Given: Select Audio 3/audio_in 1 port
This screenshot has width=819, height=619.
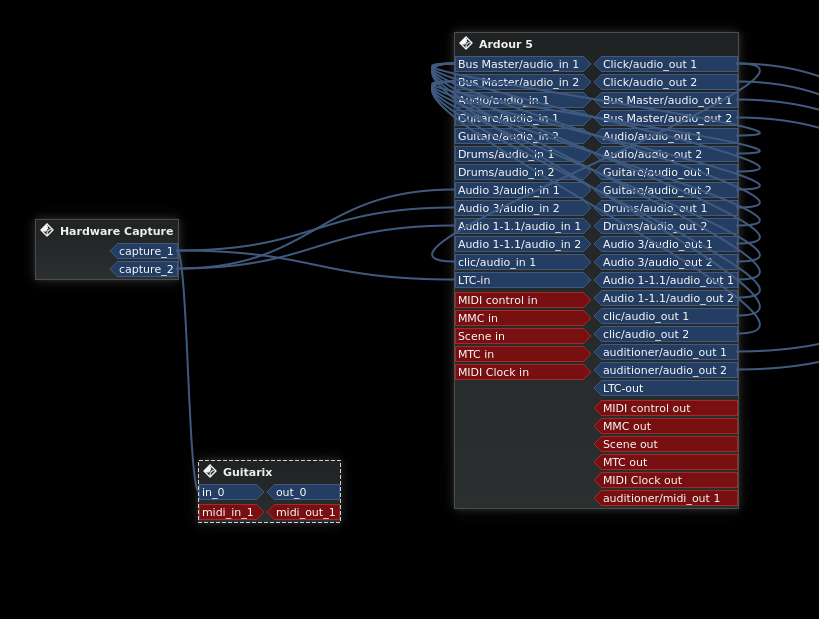Looking at the screenshot, I should [x=523, y=190].
